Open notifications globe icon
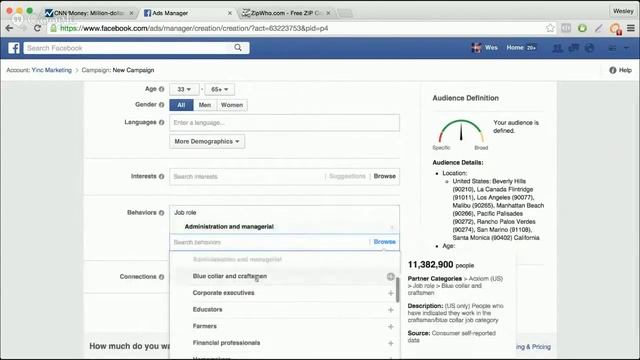The height and width of the screenshot is (360, 640). pyautogui.click(x=589, y=48)
